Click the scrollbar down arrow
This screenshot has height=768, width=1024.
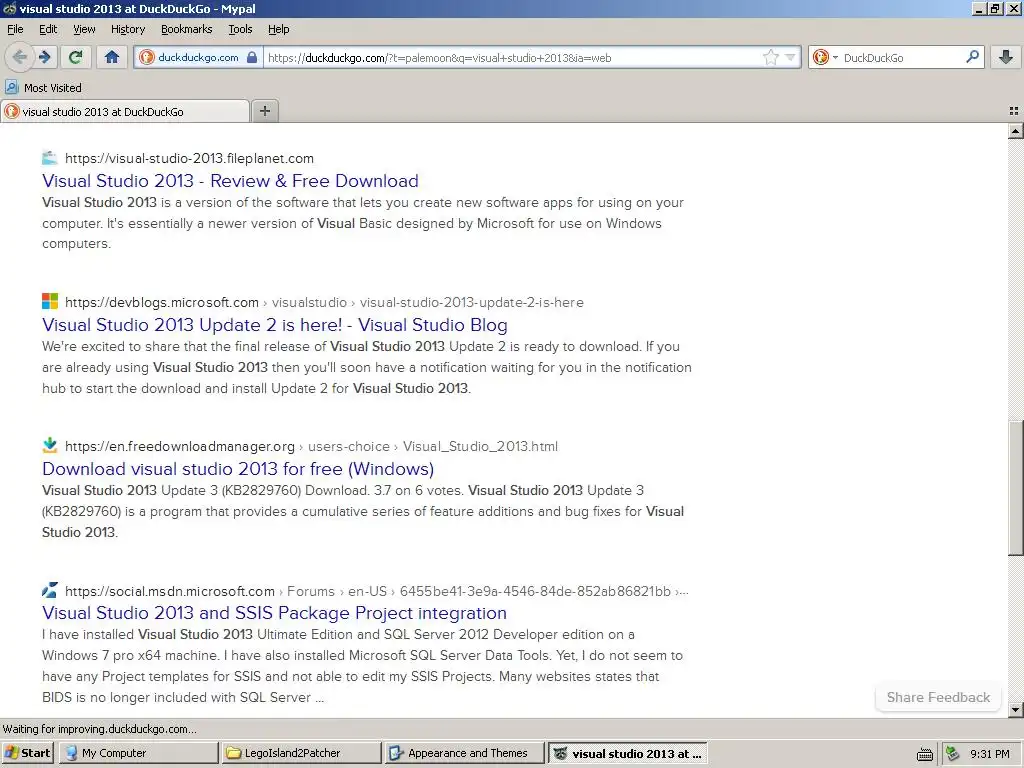pyautogui.click(x=1015, y=709)
